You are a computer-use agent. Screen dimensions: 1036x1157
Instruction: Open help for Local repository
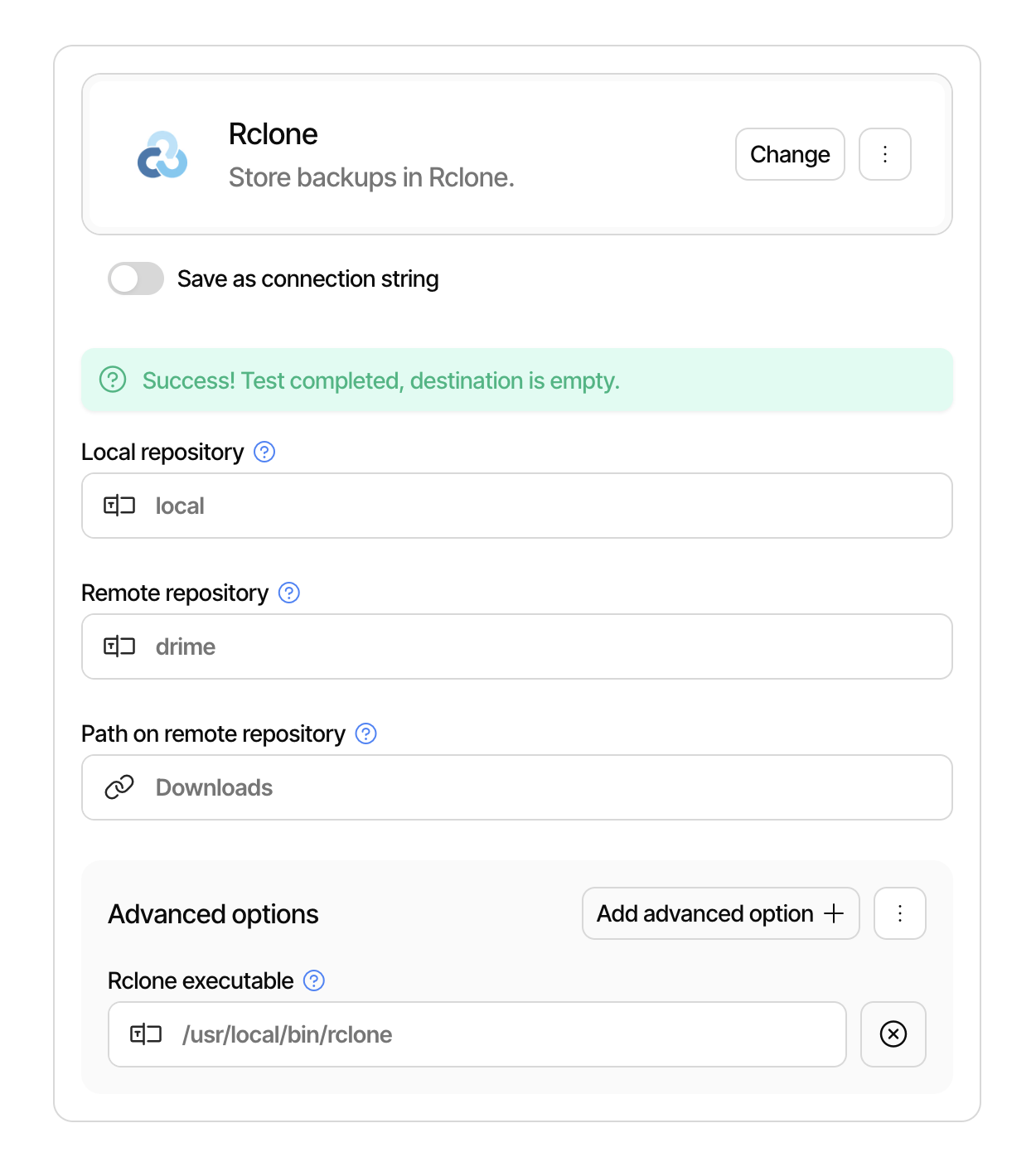coord(264,452)
